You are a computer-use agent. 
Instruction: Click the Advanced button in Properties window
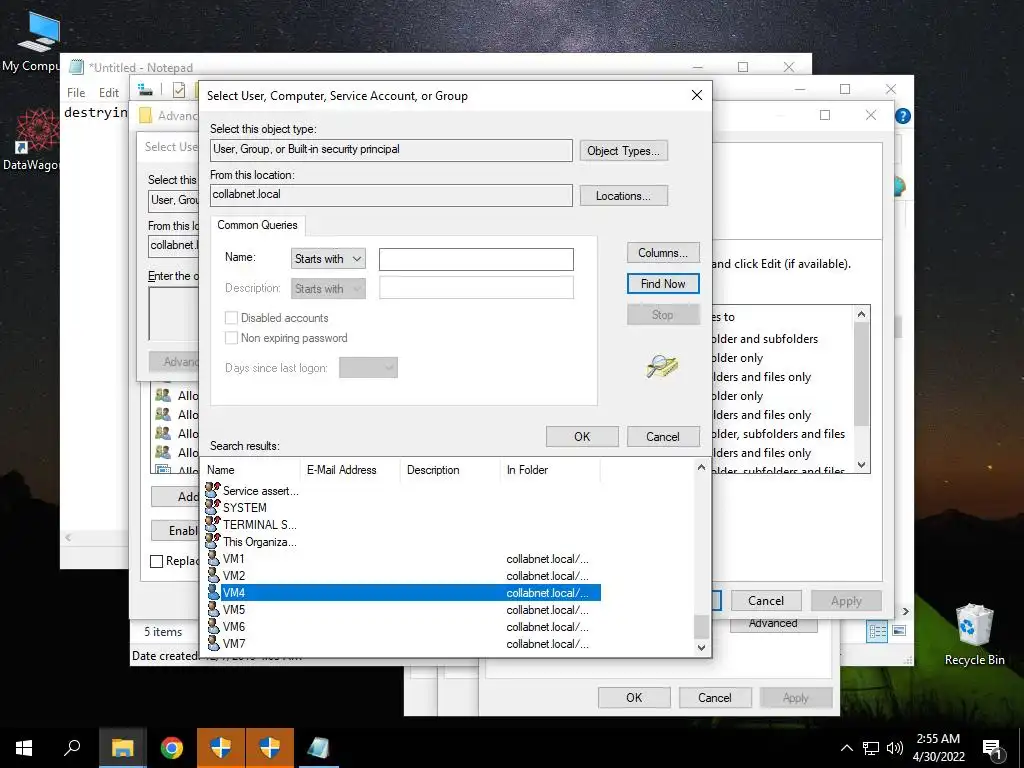click(x=773, y=624)
